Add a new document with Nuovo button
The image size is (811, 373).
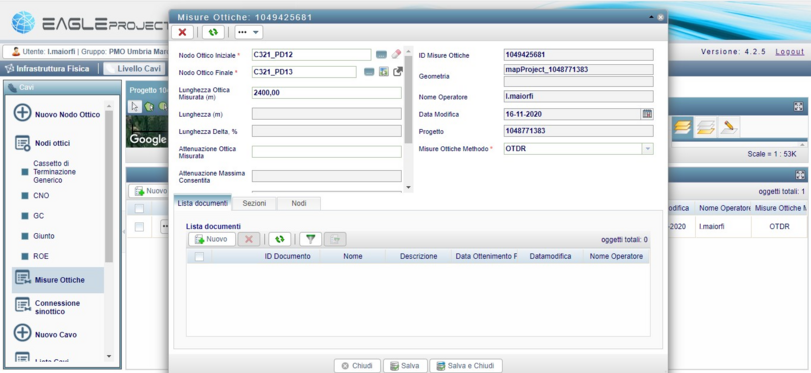(x=212, y=239)
